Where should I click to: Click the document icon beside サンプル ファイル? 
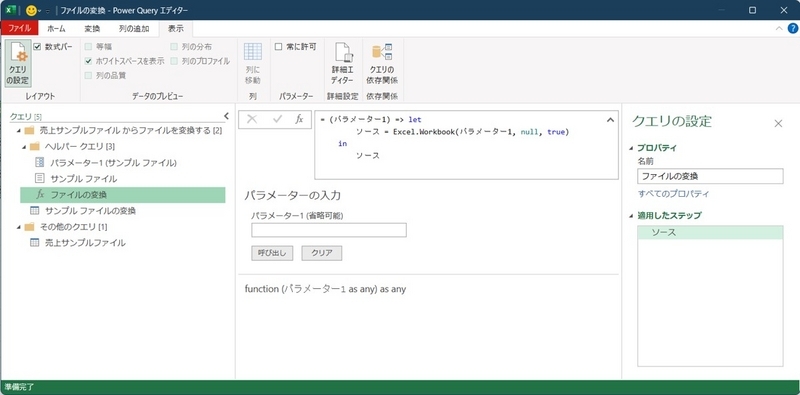pos(40,179)
